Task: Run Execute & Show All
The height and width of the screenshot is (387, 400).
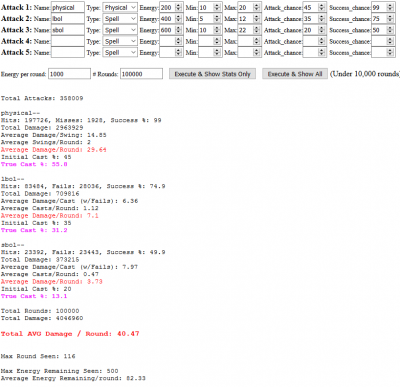Action: (295, 74)
